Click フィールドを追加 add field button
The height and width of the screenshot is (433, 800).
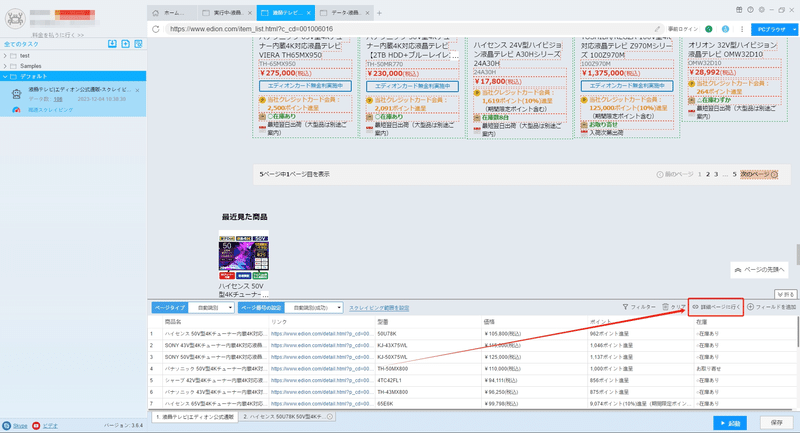tap(771, 307)
